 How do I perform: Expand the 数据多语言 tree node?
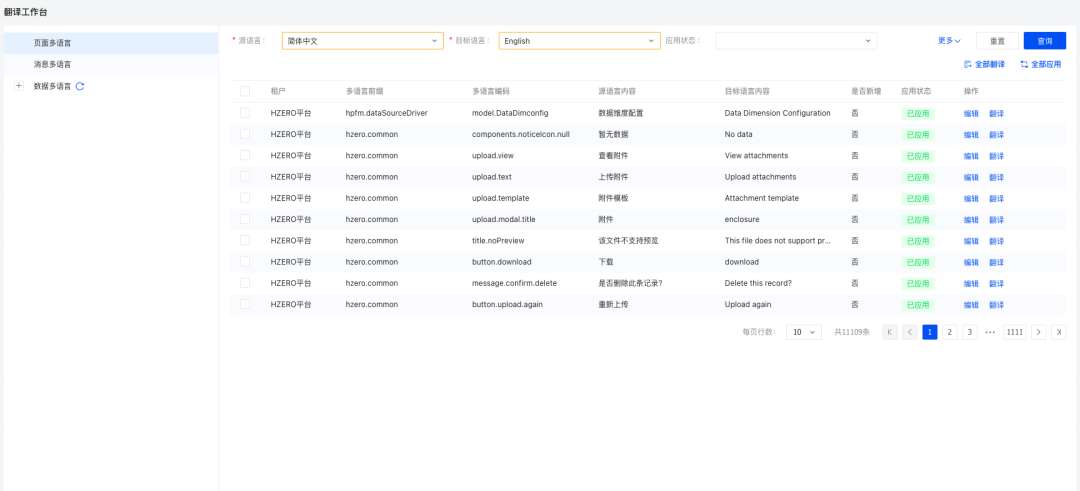point(18,86)
